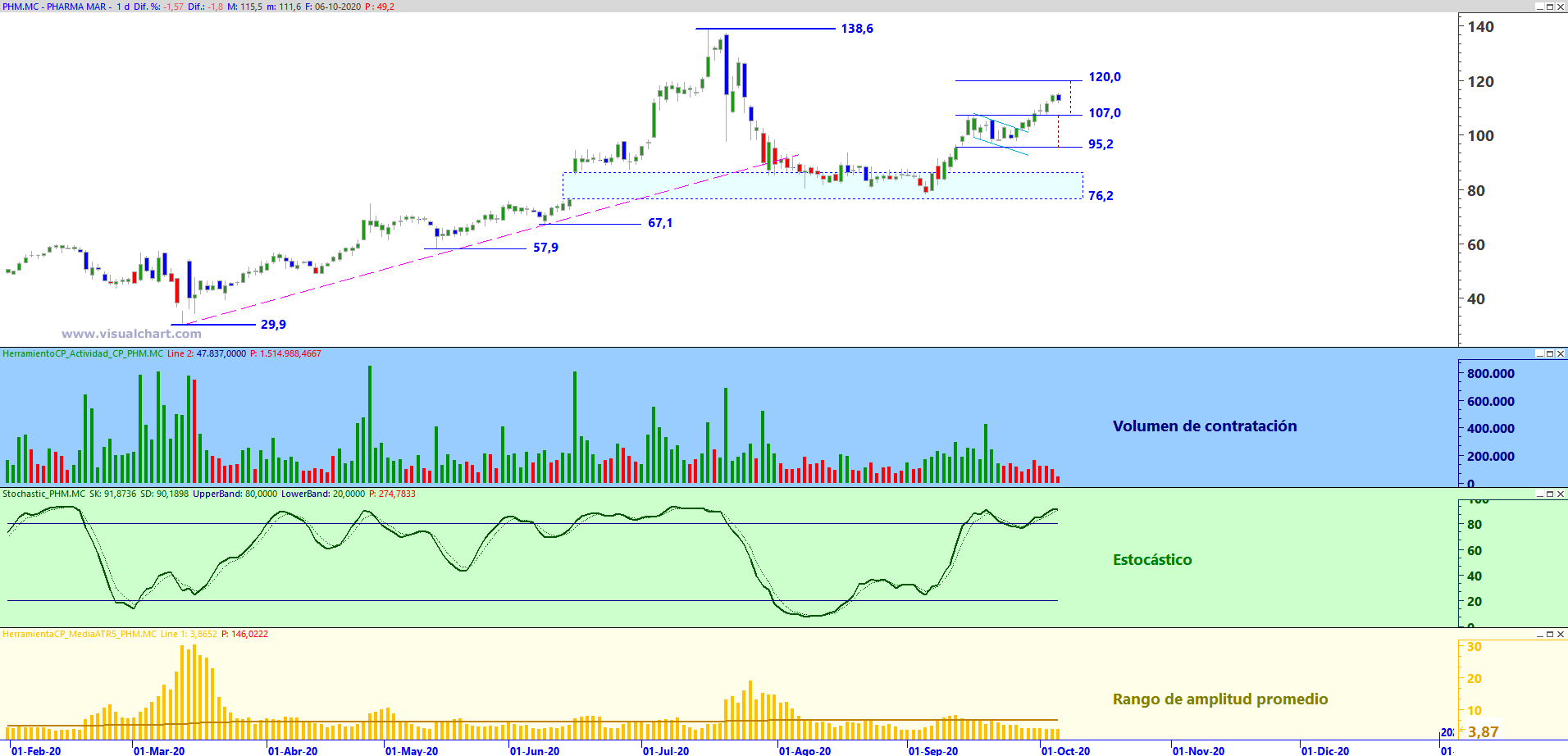Click the 107,0 level label

pyautogui.click(x=1105, y=113)
